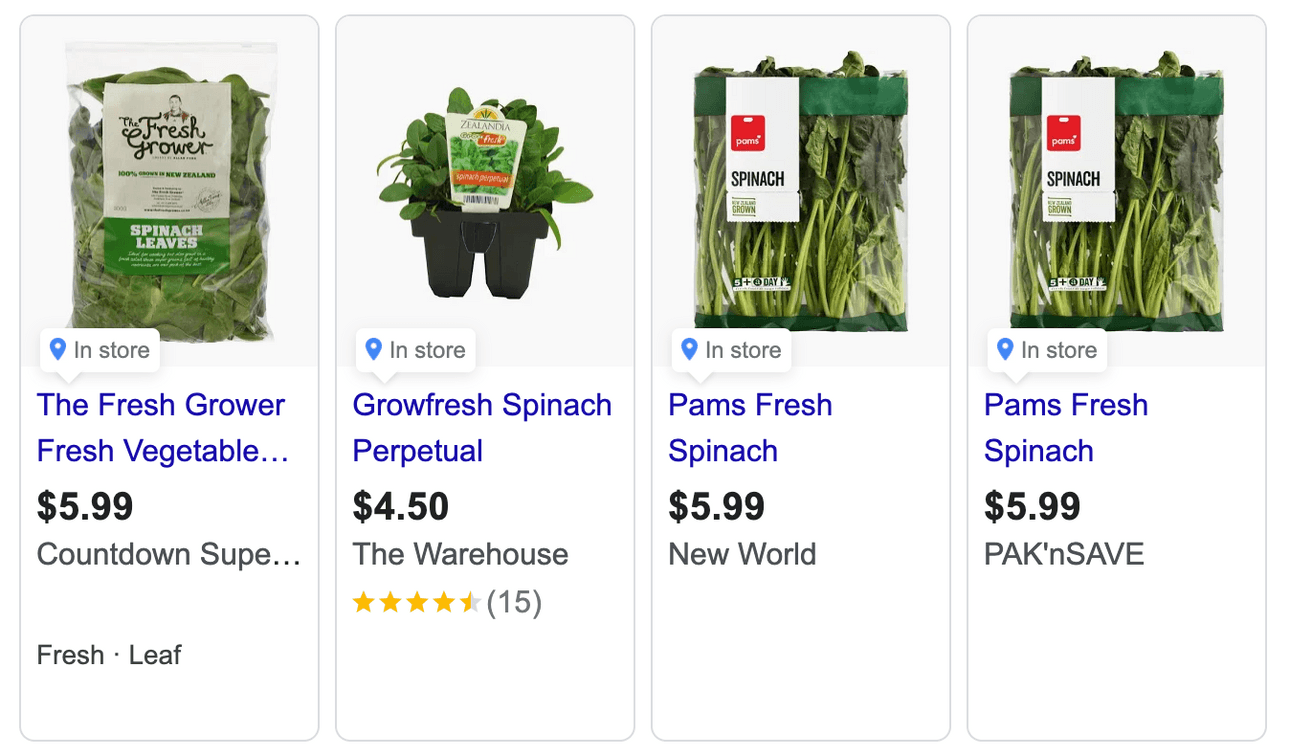This screenshot has width=1290, height=756.
Task: Open The Fresh Grower spinach leaves image
Action: click(170, 190)
